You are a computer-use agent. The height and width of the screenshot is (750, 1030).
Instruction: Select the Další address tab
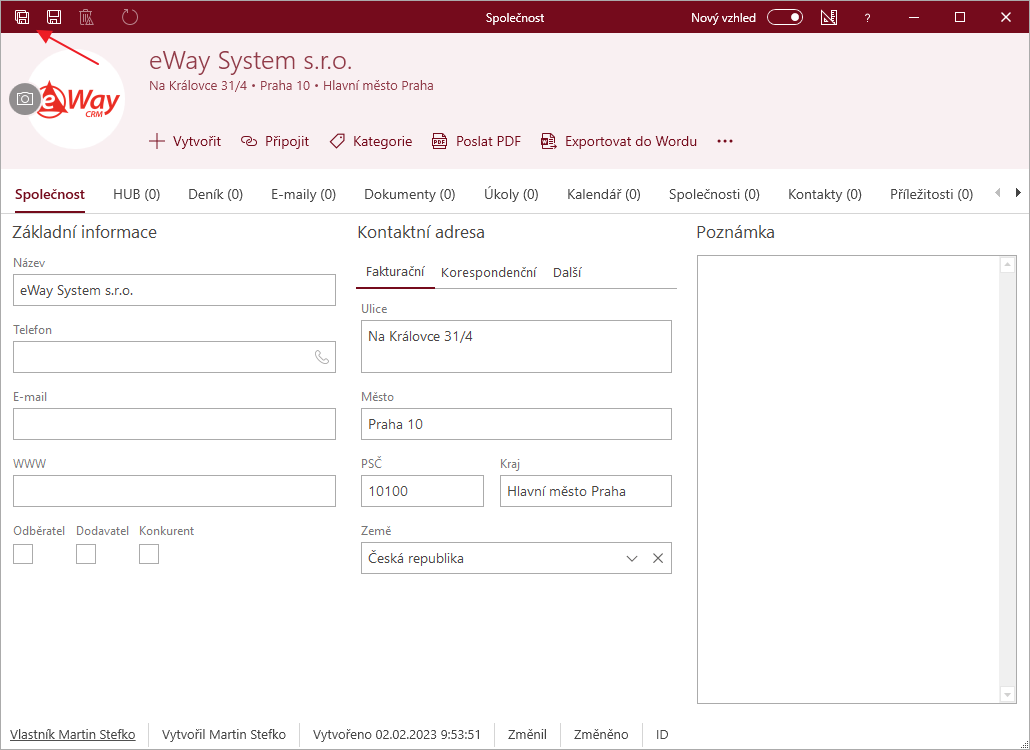tap(567, 273)
